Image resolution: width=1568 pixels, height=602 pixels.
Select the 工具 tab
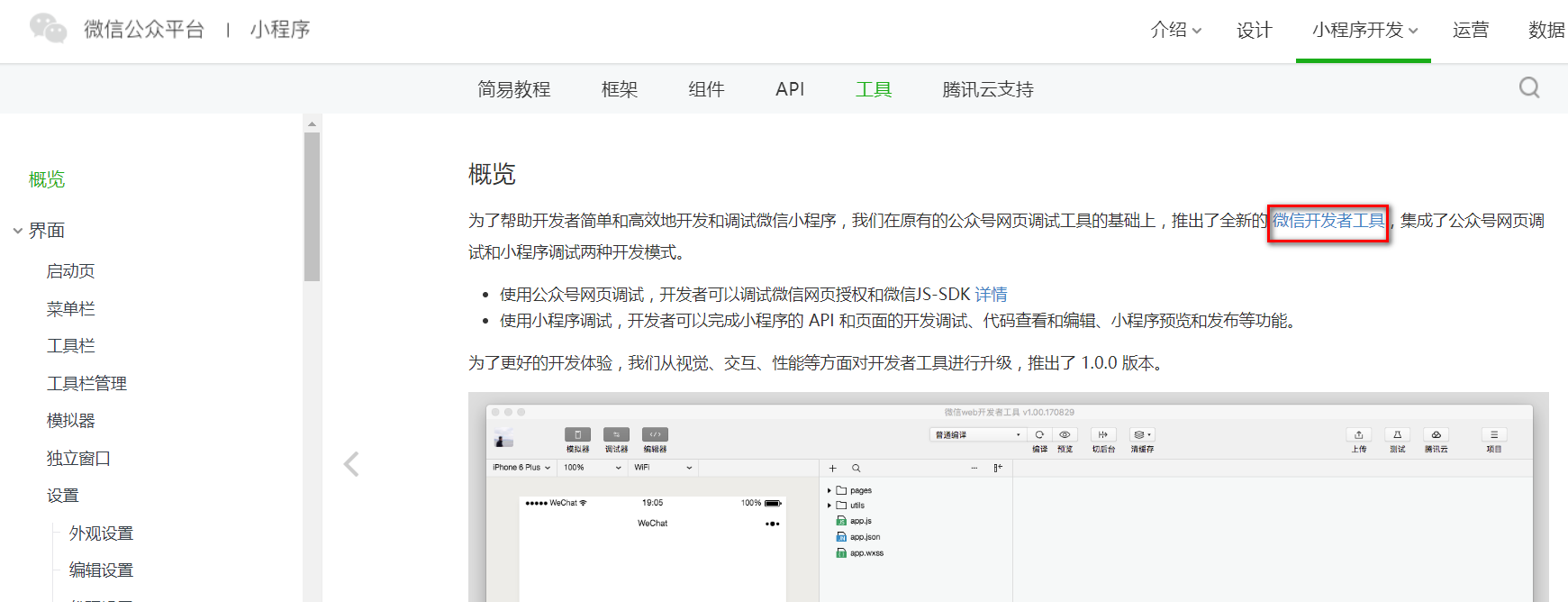(874, 89)
